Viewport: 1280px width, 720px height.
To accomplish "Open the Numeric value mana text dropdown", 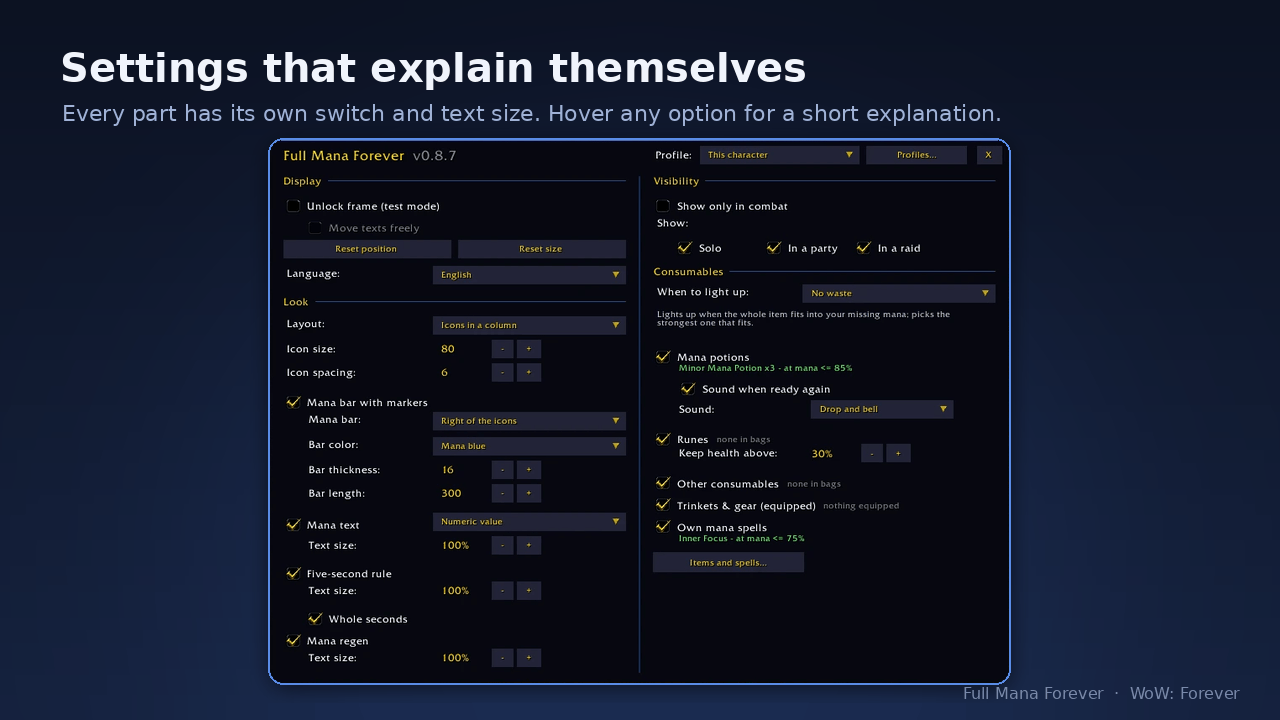I will pyautogui.click(x=529, y=521).
